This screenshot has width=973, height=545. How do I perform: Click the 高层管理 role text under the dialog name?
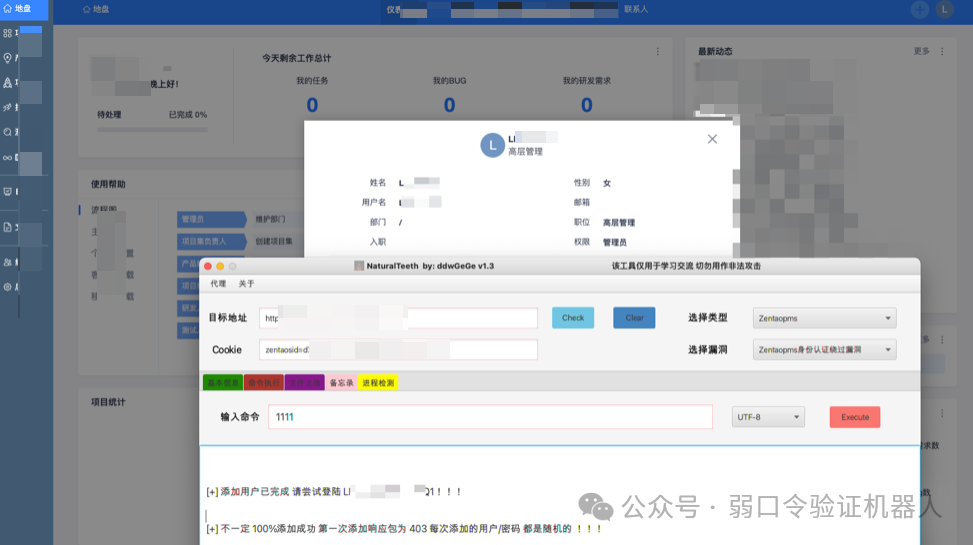[x=526, y=151]
